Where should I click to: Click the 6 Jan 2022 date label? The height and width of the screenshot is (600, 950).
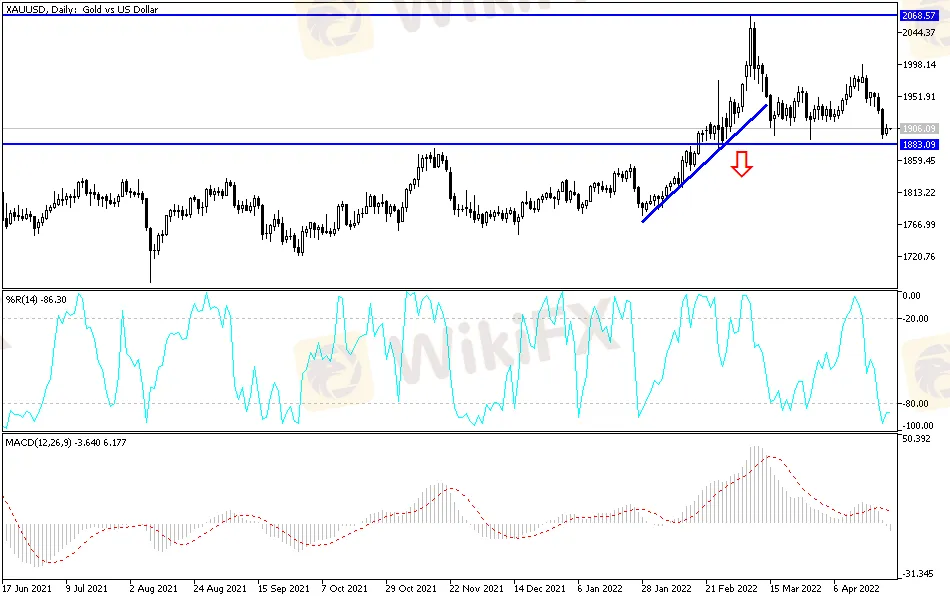(600, 588)
